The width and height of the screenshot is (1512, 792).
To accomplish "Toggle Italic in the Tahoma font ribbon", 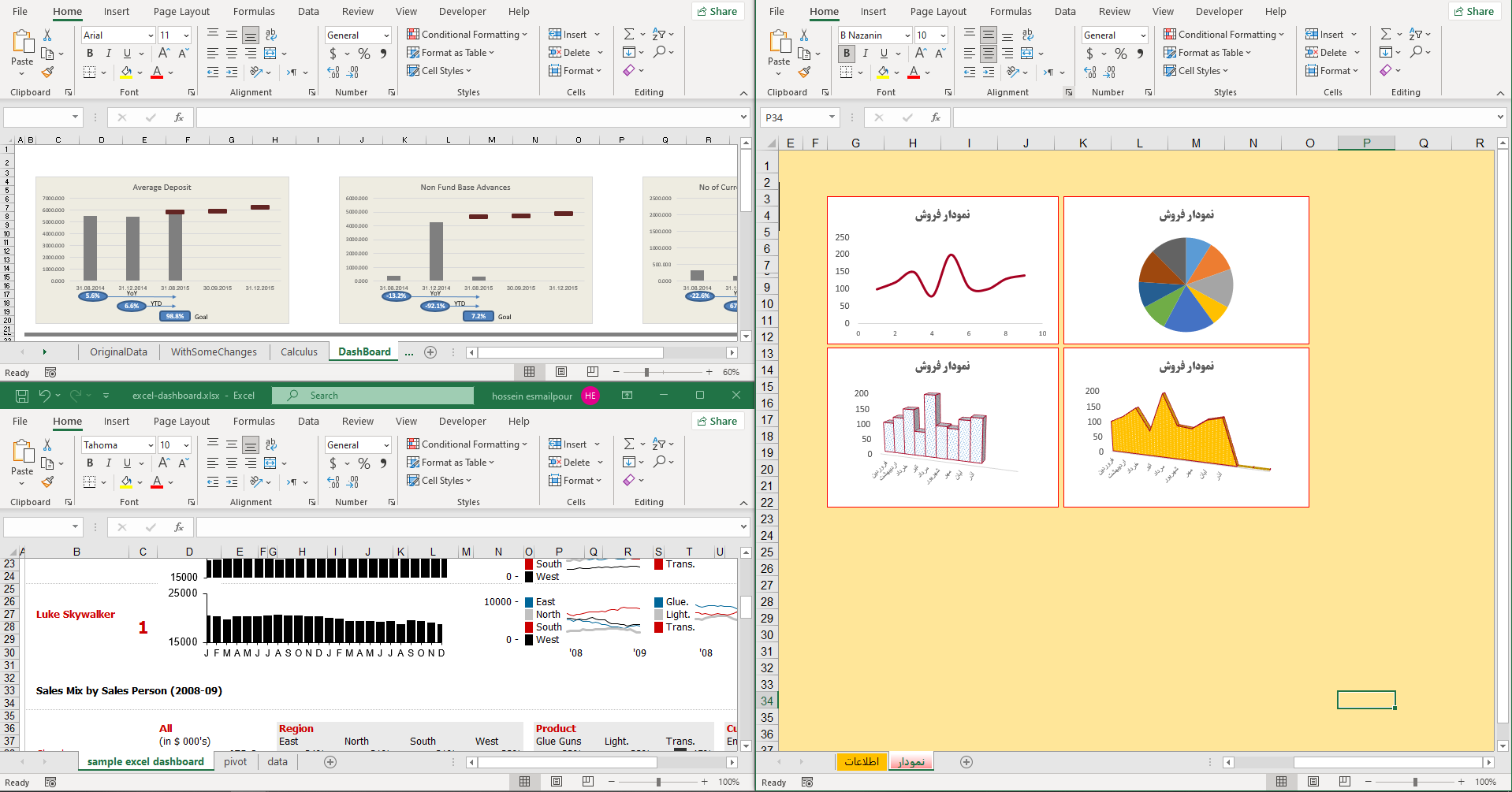I will [x=109, y=463].
